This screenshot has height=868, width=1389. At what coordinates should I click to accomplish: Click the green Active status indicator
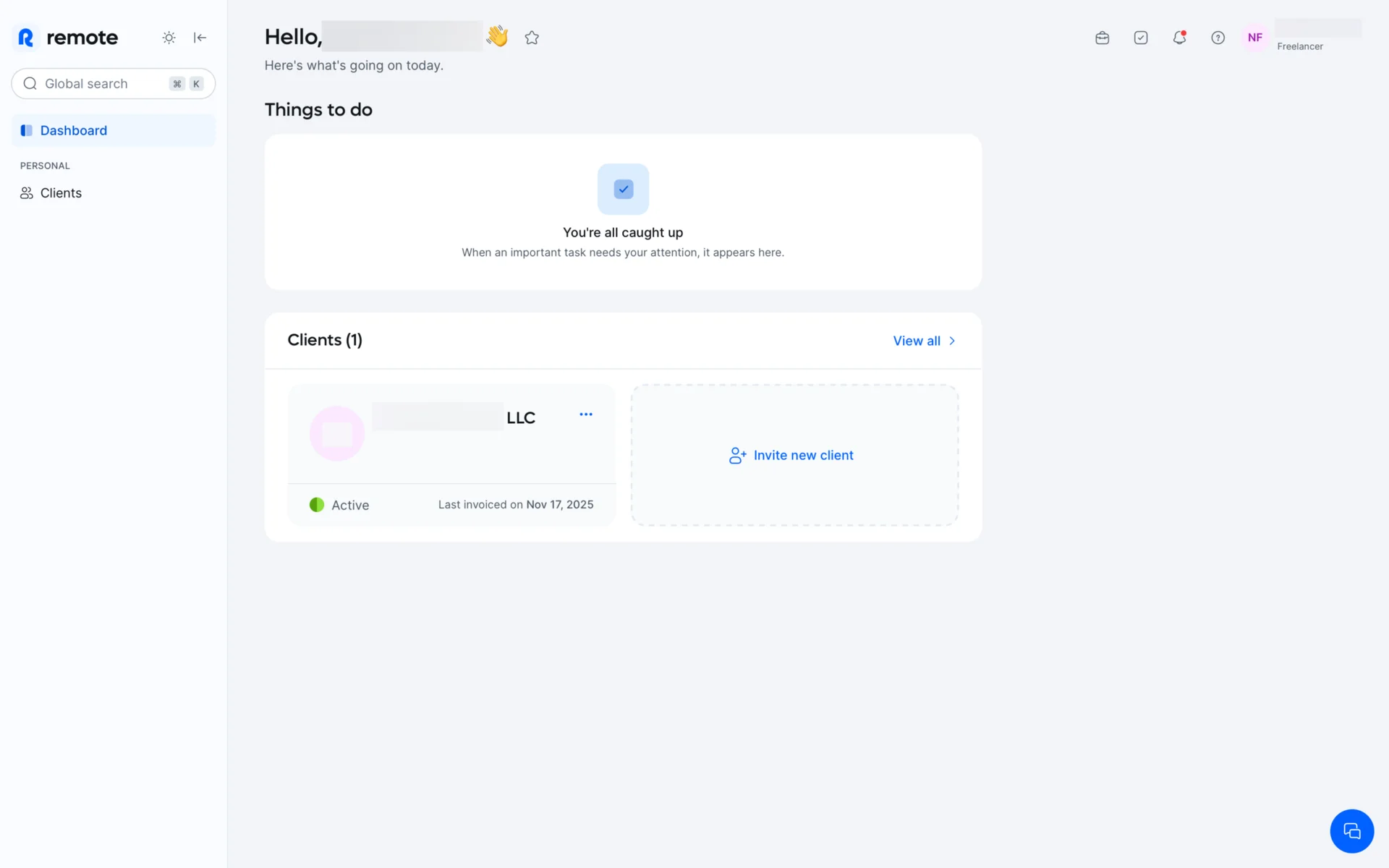coord(317,505)
